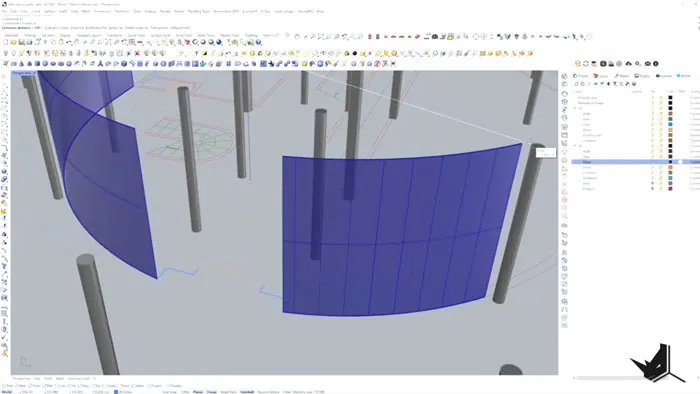Add new sublayer in layer panel toolbar

[583, 84]
